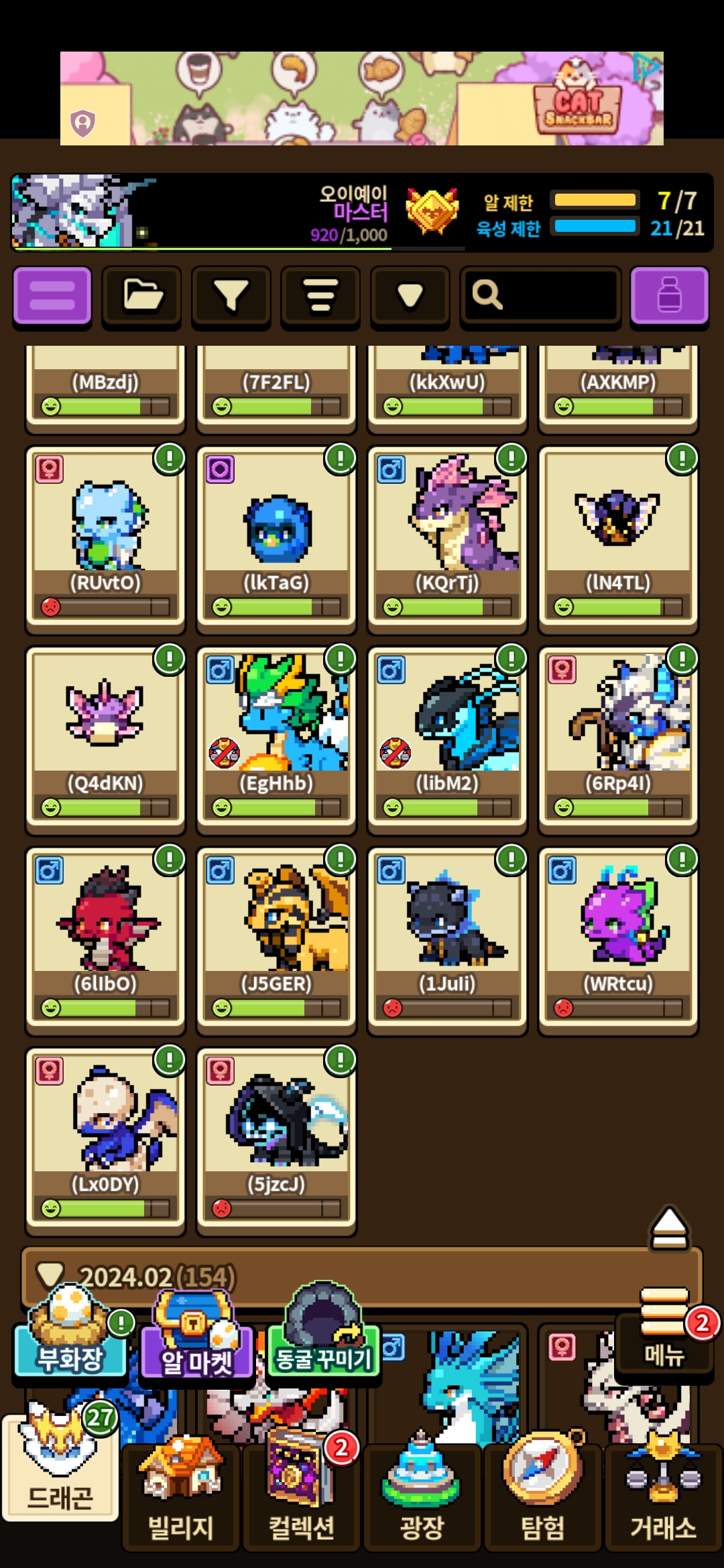Switch to the 컬렉션 tab
This screenshot has width=724, height=1568.
point(302,1496)
